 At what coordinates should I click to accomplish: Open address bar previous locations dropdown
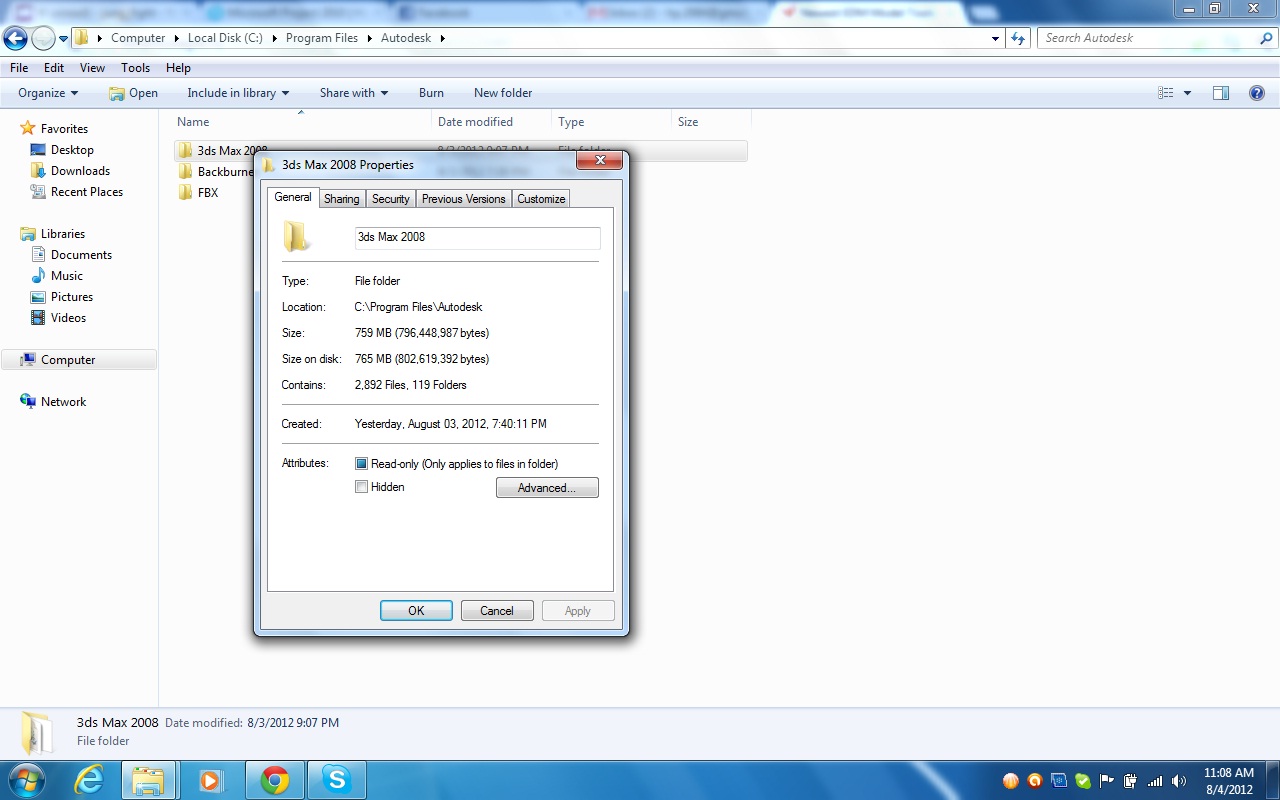995,38
